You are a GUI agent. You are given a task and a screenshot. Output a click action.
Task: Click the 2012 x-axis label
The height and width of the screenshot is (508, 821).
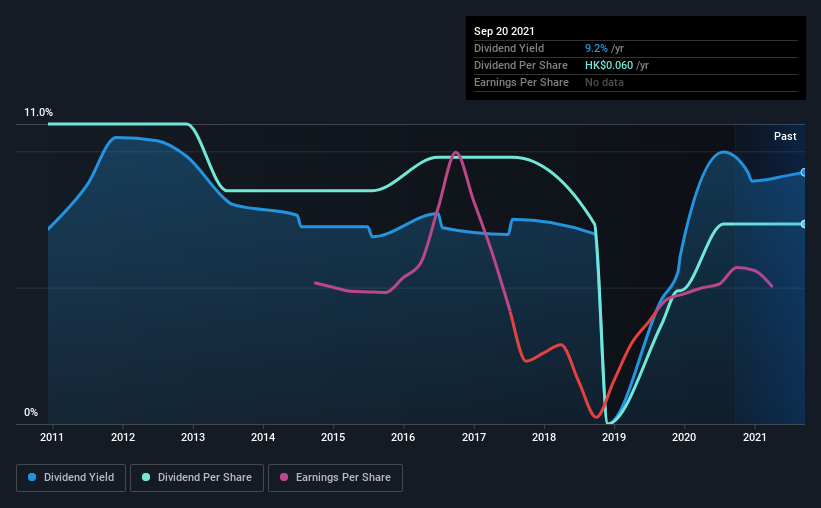pos(123,437)
